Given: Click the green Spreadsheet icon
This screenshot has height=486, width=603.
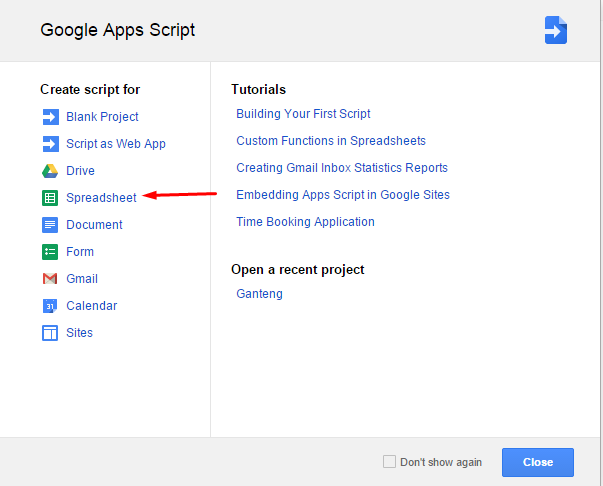Looking at the screenshot, I should click(50, 198).
